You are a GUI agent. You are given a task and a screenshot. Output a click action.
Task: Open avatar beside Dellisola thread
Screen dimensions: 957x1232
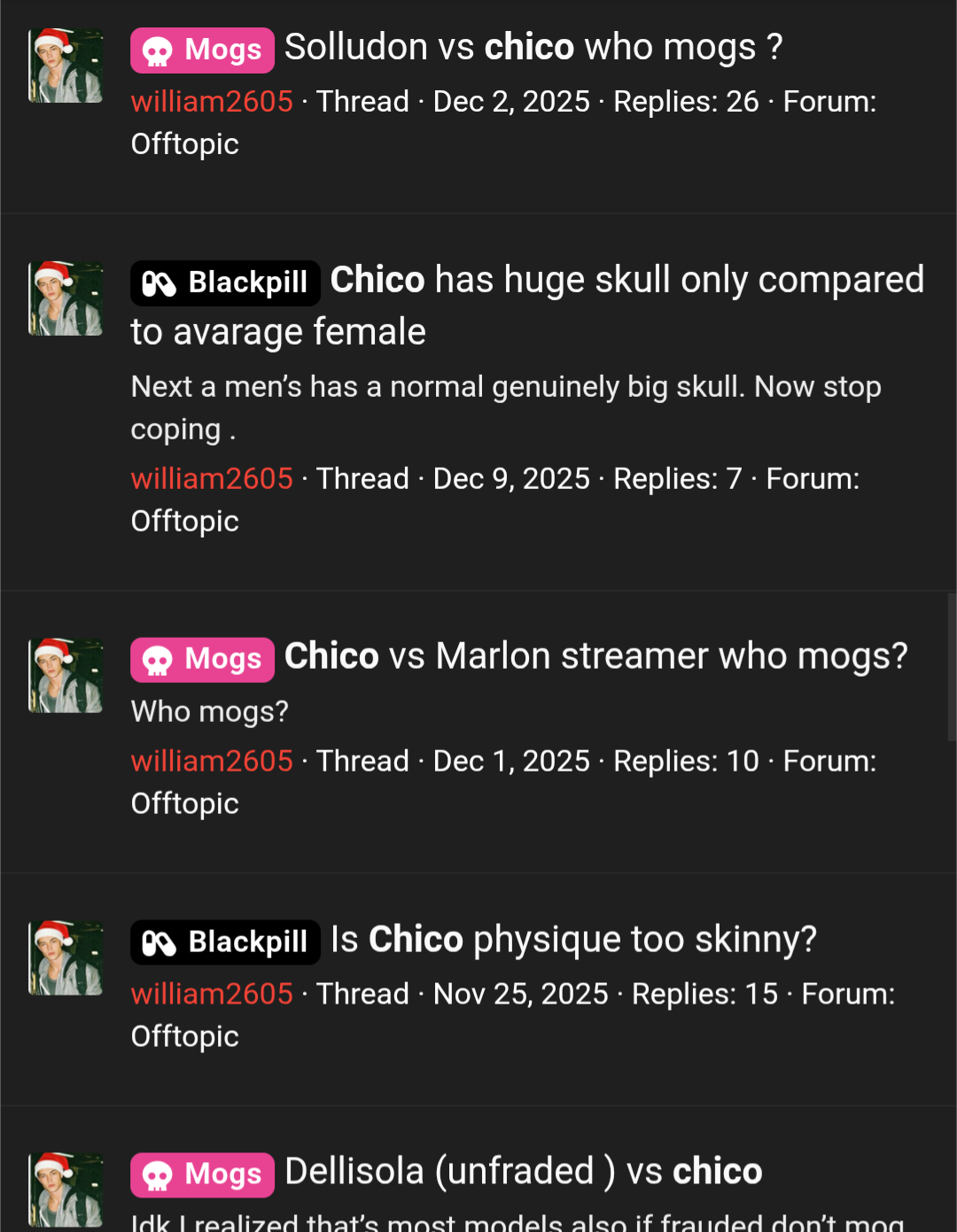point(66,1190)
